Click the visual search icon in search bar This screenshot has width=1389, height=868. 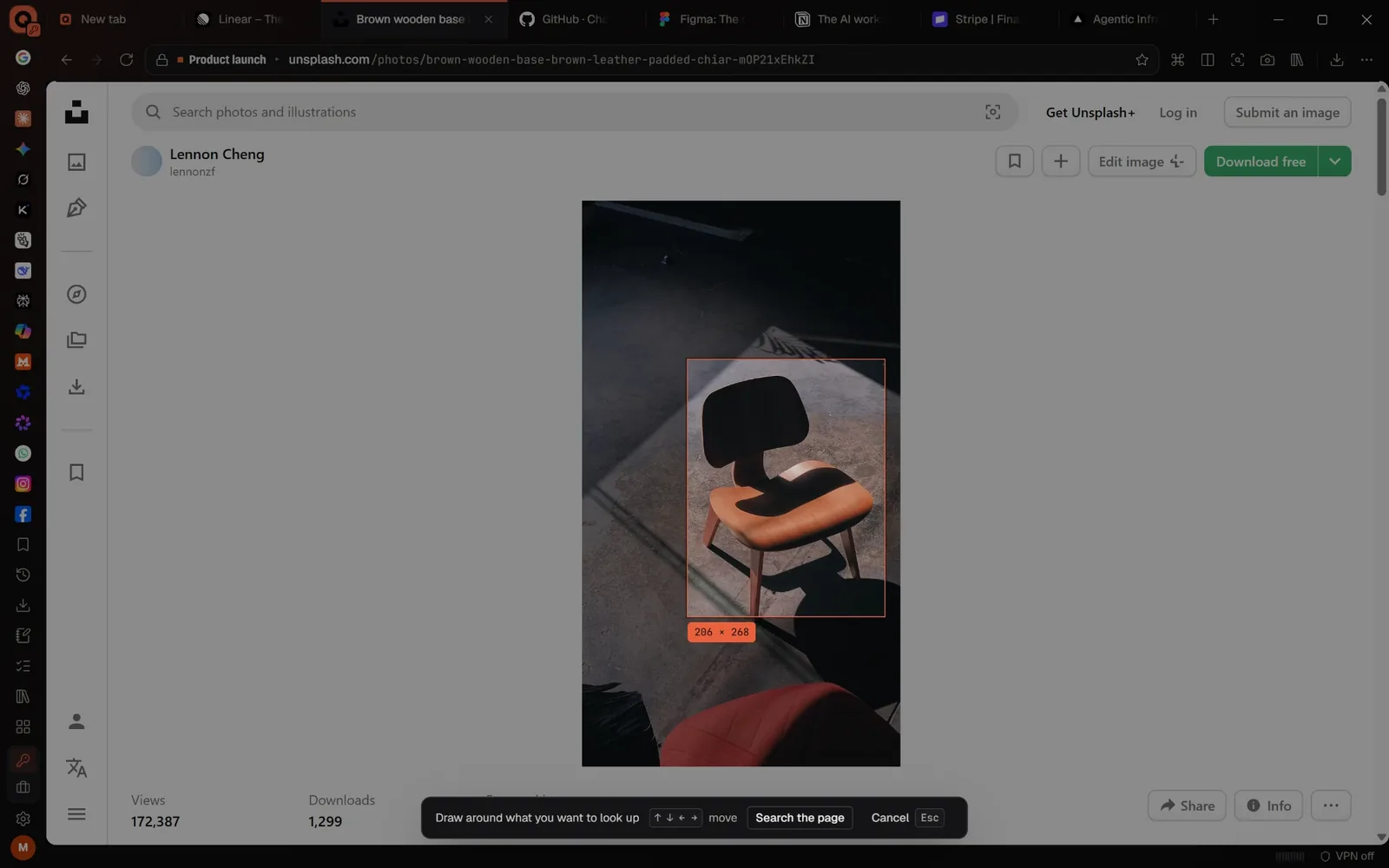[992, 112]
